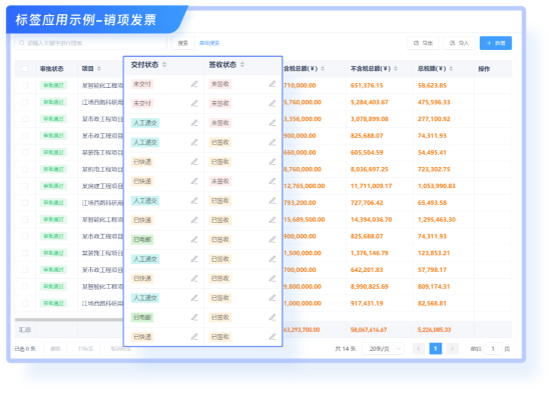Sort by the 含税总额(¥) column arrows
Viewport: 554px width, 395px height.
point(323,69)
